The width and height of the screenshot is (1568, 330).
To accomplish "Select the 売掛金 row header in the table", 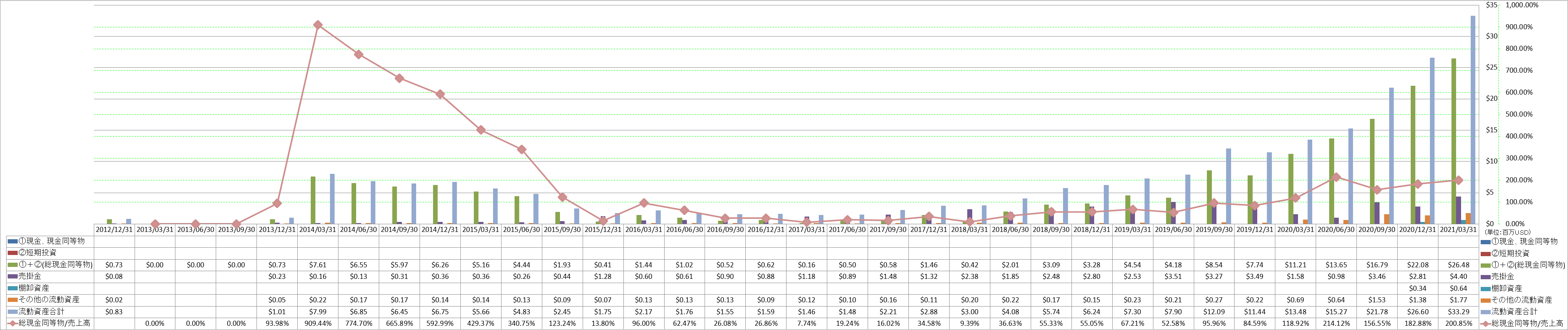I will tap(30, 277).
